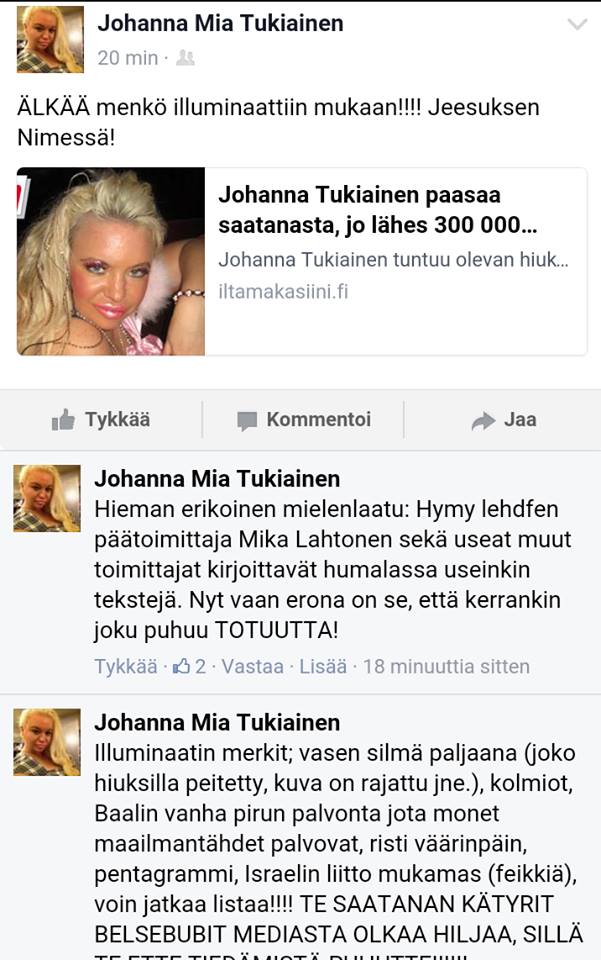Open the post author's profile picture
Screen dimensions: 601x960
click(x=50, y=39)
